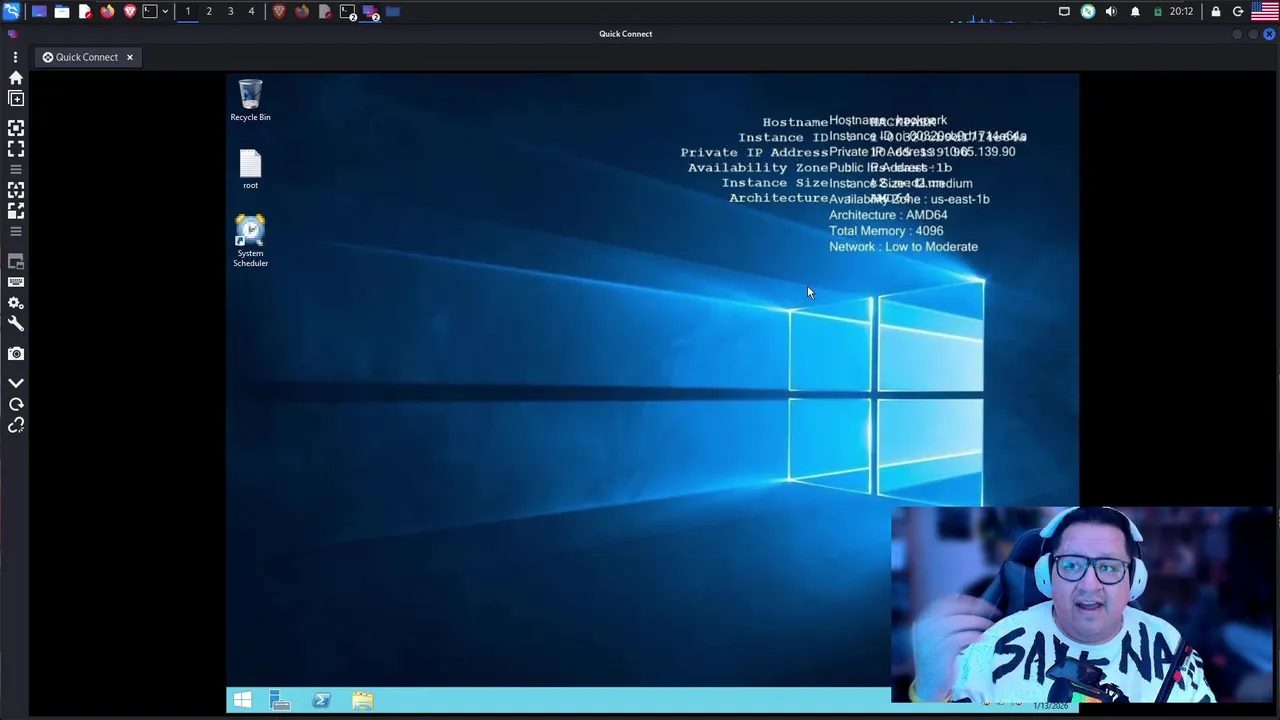Viewport: 1280px width, 720px height.
Task: Click the home icon in Remmina sidebar
Action: [16, 77]
